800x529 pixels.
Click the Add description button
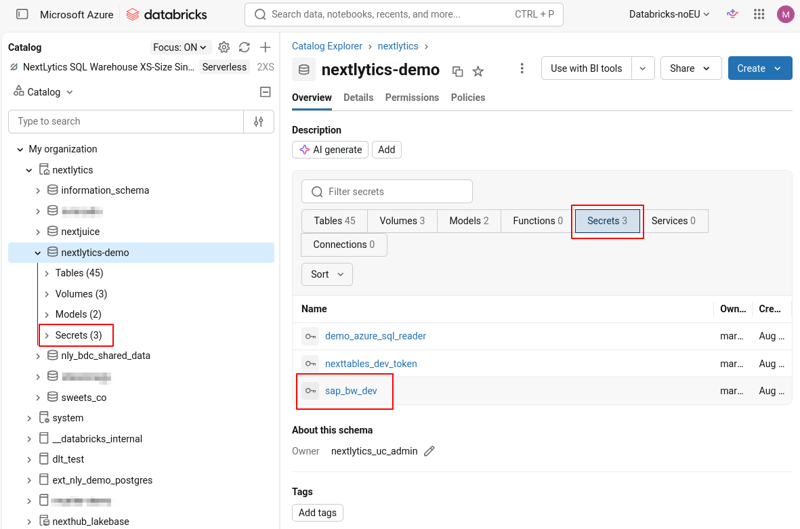[387, 150]
